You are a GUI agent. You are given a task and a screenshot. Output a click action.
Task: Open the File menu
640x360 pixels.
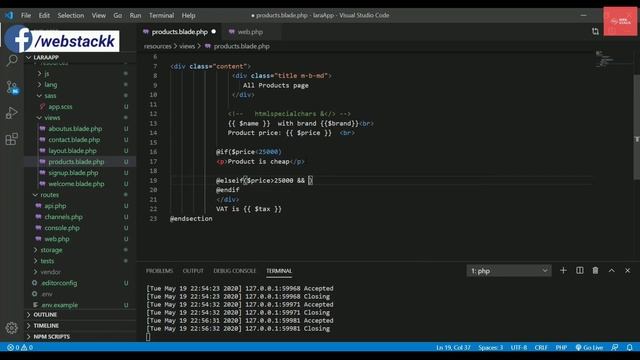pyautogui.click(x=26, y=16)
